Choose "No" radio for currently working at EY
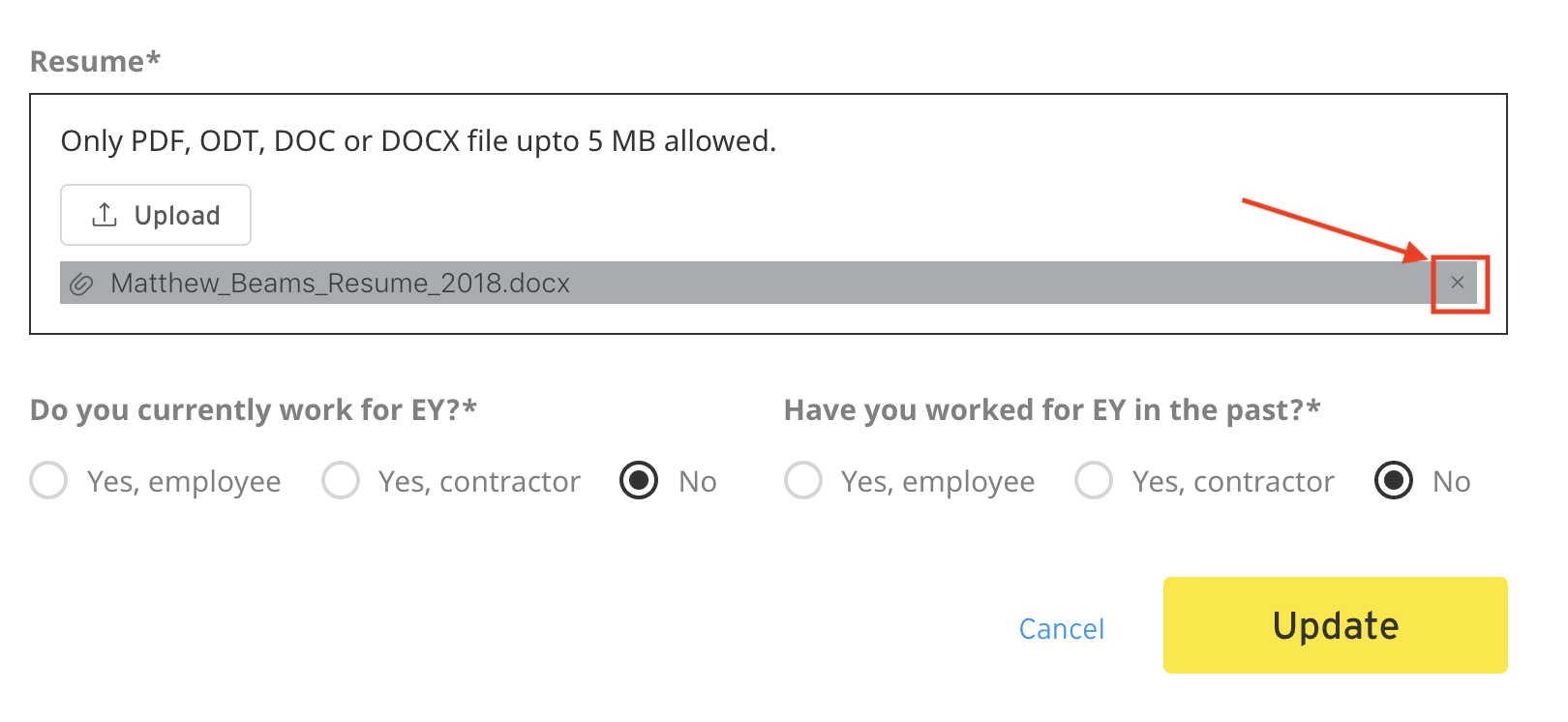The width and height of the screenshot is (1568, 722). pos(639,480)
